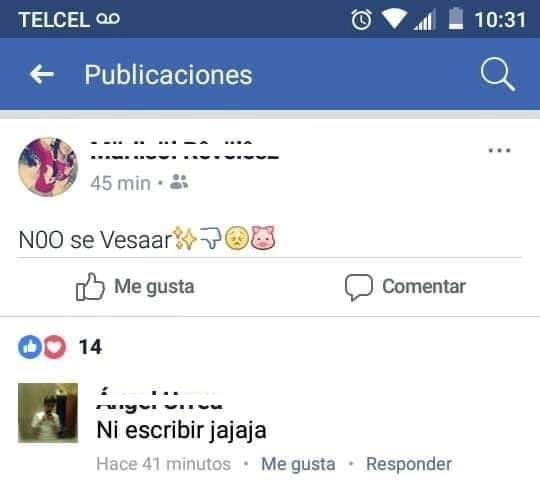Tap the battery icon in the status bar
The image size is (540, 494).
[456, 19]
